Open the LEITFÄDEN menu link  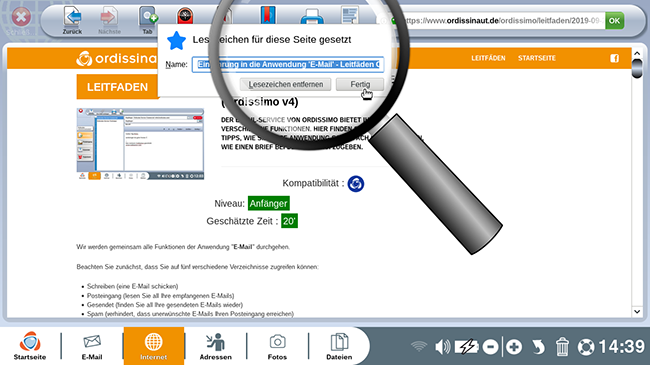[488, 58]
